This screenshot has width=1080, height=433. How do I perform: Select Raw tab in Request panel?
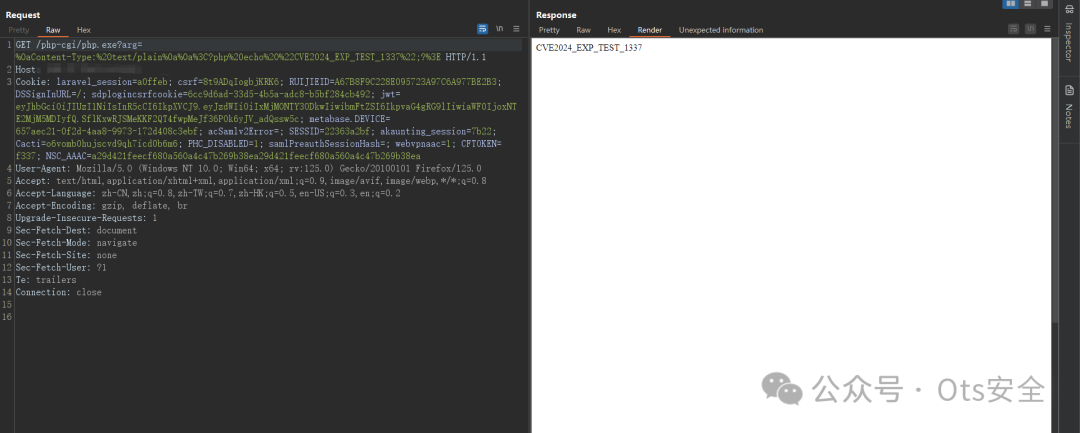tap(53, 30)
